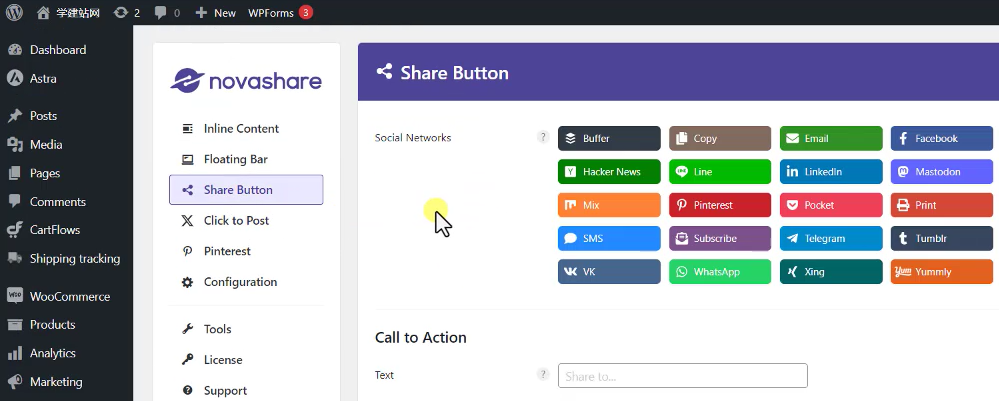Screen dimensions: 999x401
Task: Expand the Posts admin menu
Action: click(43, 116)
